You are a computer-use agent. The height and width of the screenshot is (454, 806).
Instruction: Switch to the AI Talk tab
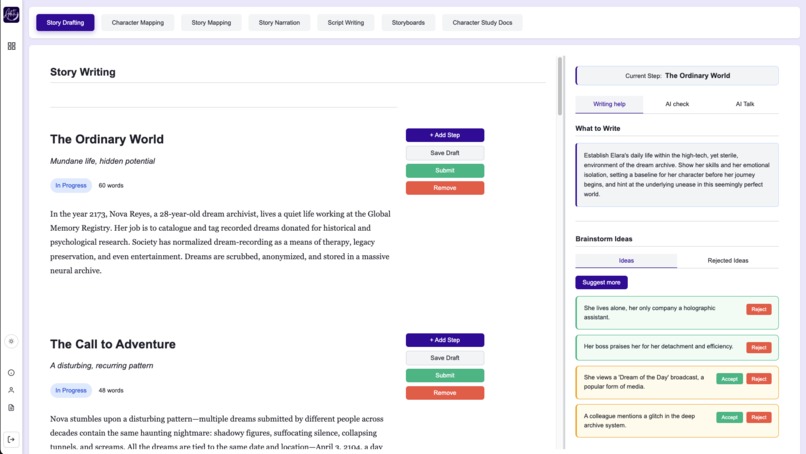tap(745, 104)
